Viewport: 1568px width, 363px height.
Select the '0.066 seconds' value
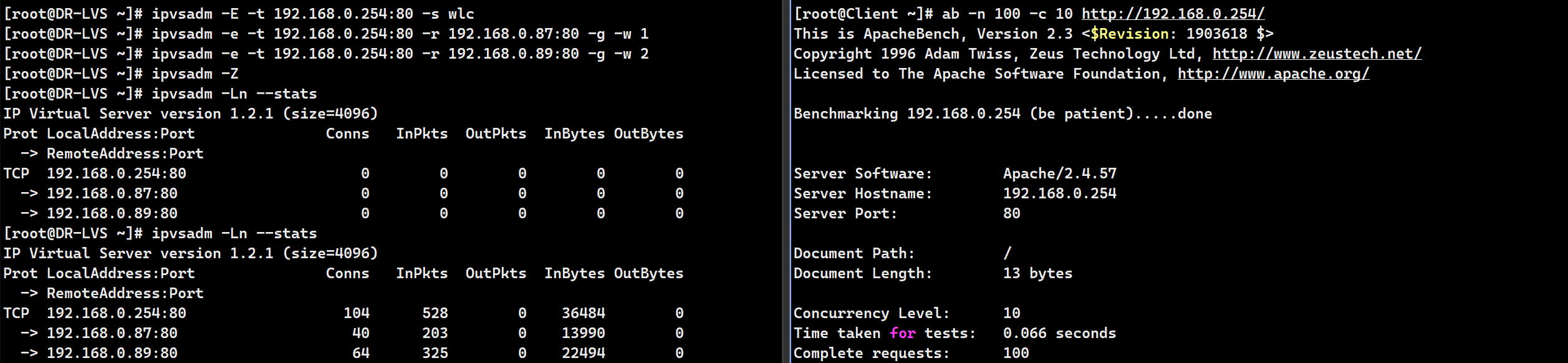[1060, 333]
